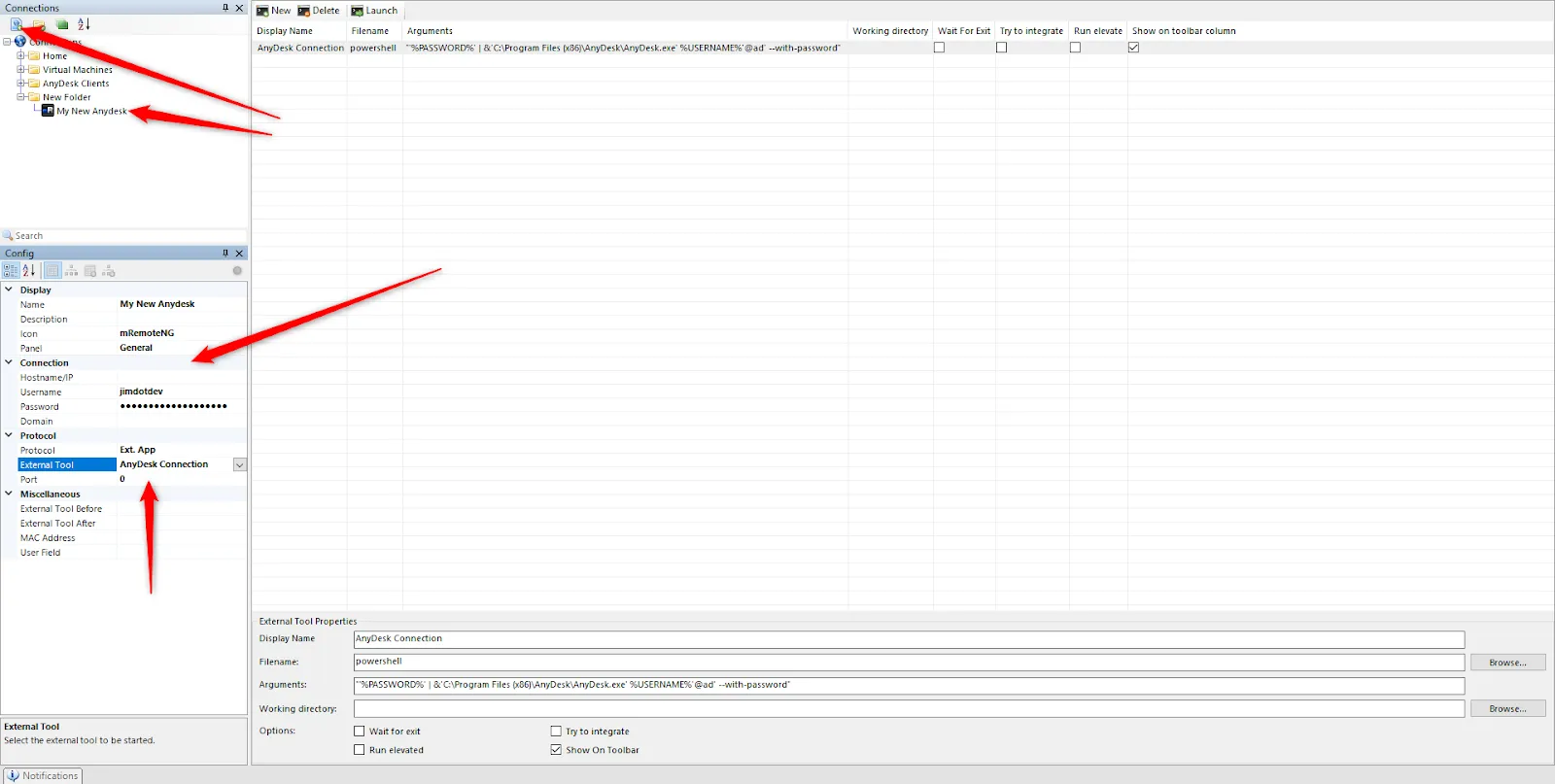Uncheck Show on toolbar in AnyDesk Connection row
1555x784 pixels.
pos(1133,48)
